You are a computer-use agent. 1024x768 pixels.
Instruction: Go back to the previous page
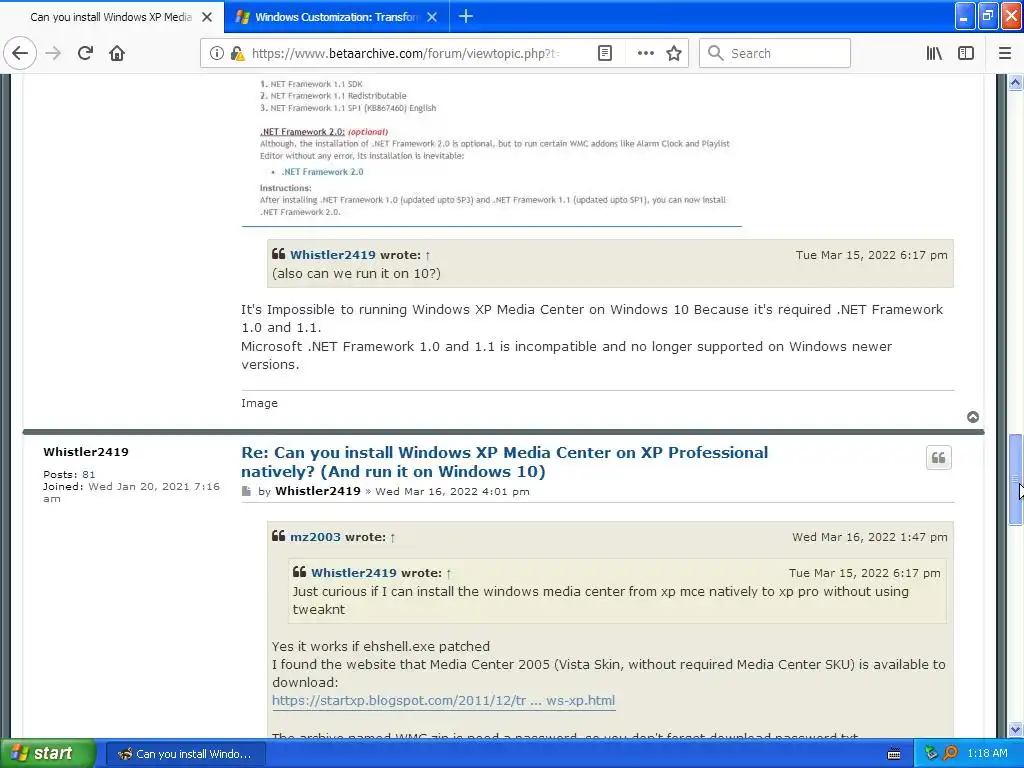click(x=20, y=53)
